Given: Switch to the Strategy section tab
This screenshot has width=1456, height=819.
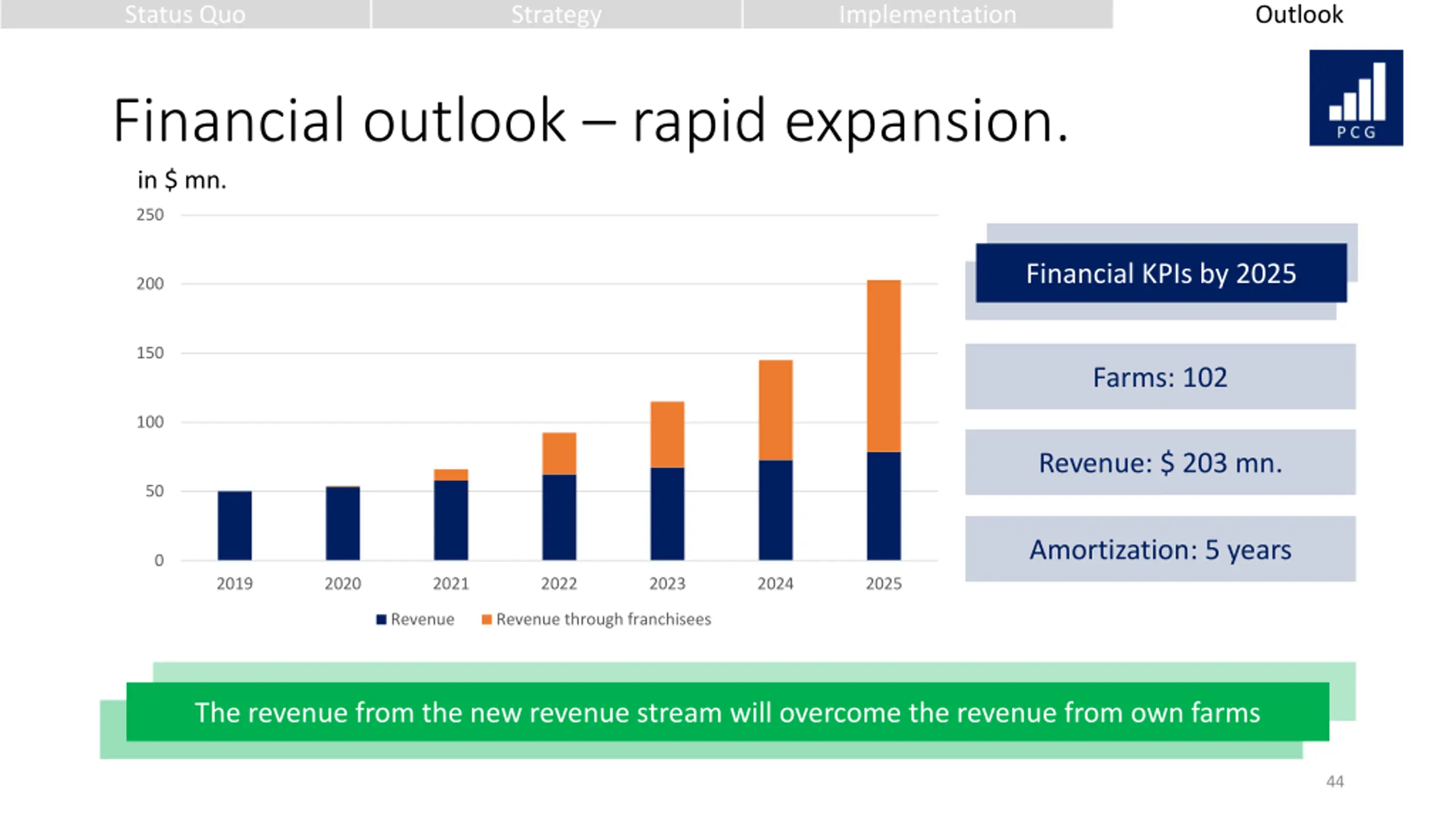Looking at the screenshot, I should click(556, 14).
